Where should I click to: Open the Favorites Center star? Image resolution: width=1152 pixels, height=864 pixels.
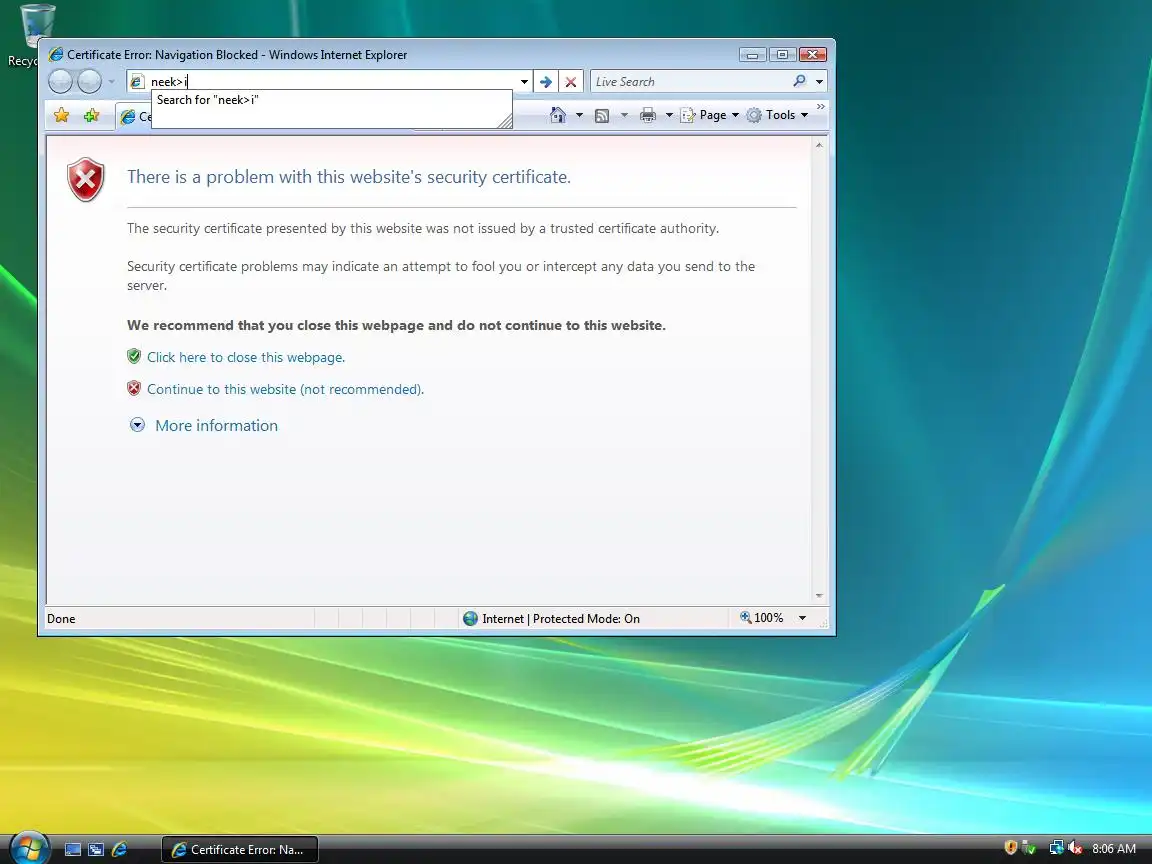tap(62, 115)
